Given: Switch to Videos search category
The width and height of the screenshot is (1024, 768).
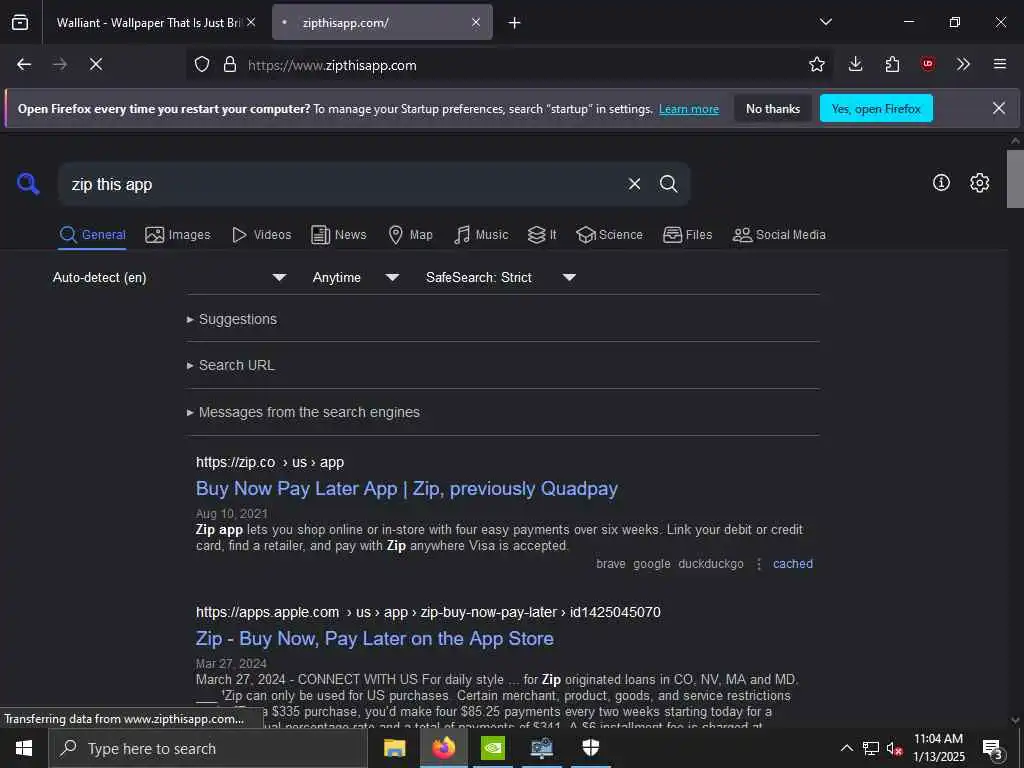Looking at the screenshot, I should click(261, 234).
